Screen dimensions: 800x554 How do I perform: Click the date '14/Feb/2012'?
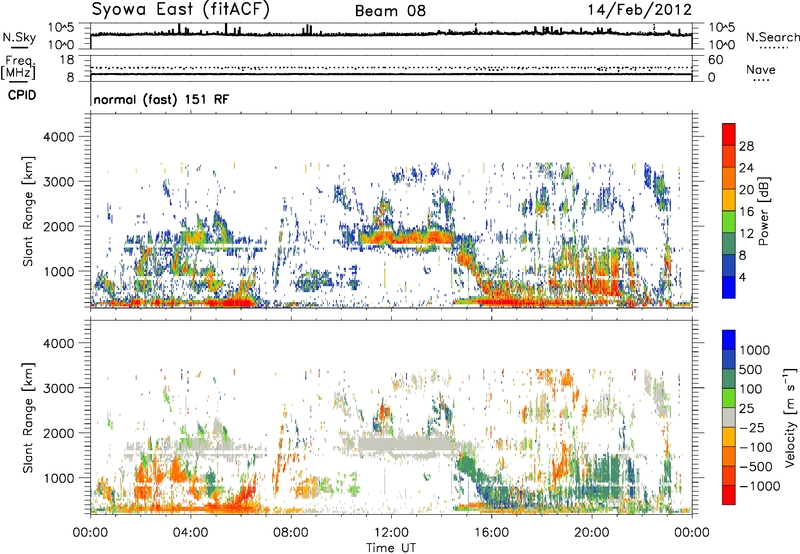[639, 10]
